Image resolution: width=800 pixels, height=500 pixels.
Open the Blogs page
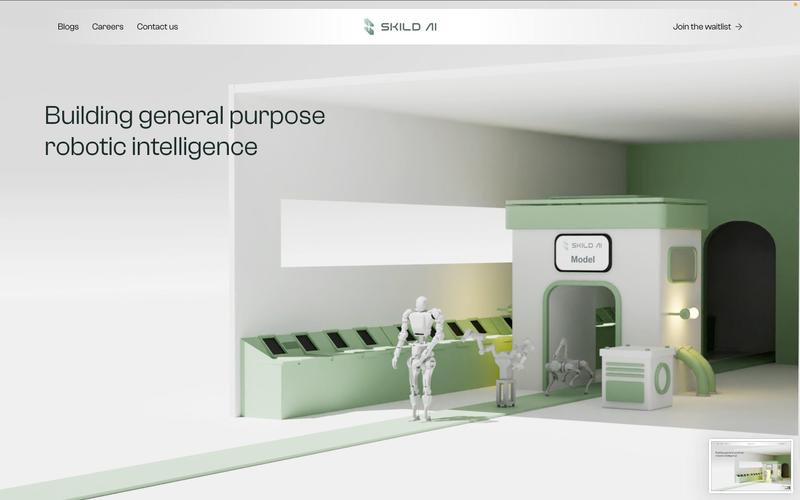(x=68, y=27)
